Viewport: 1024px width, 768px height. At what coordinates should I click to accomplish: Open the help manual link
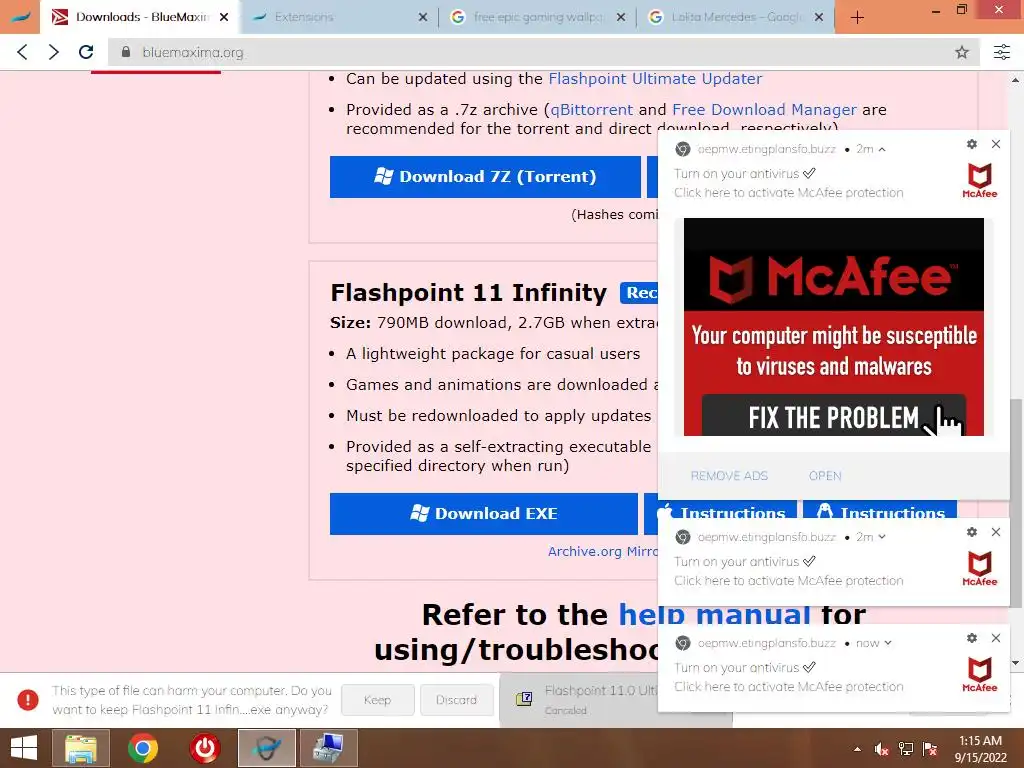[x=714, y=615]
